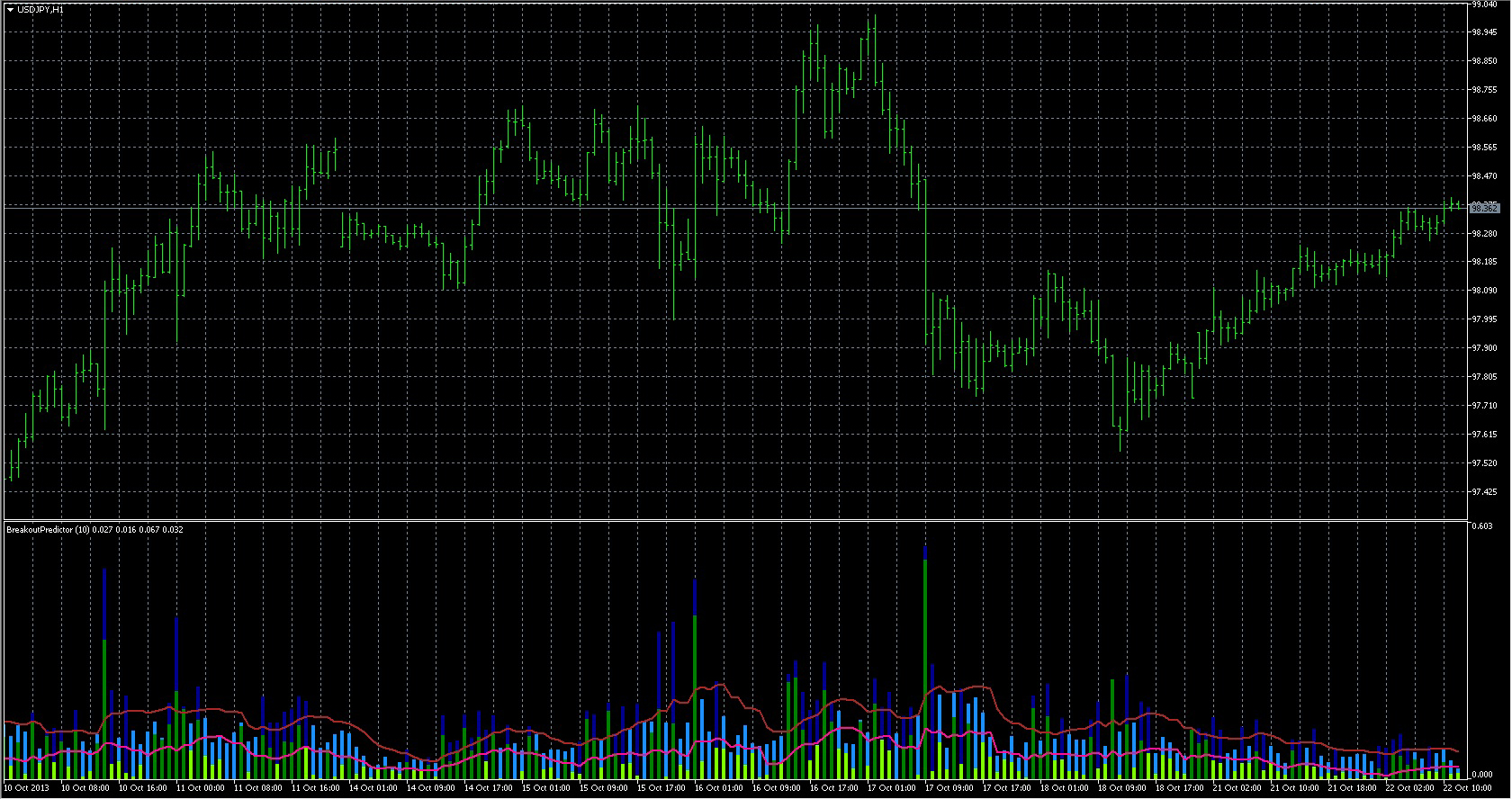Select the BreakoutPredictor (10) indicator label
Viewport: 1512px width, 799px height.
49,529
